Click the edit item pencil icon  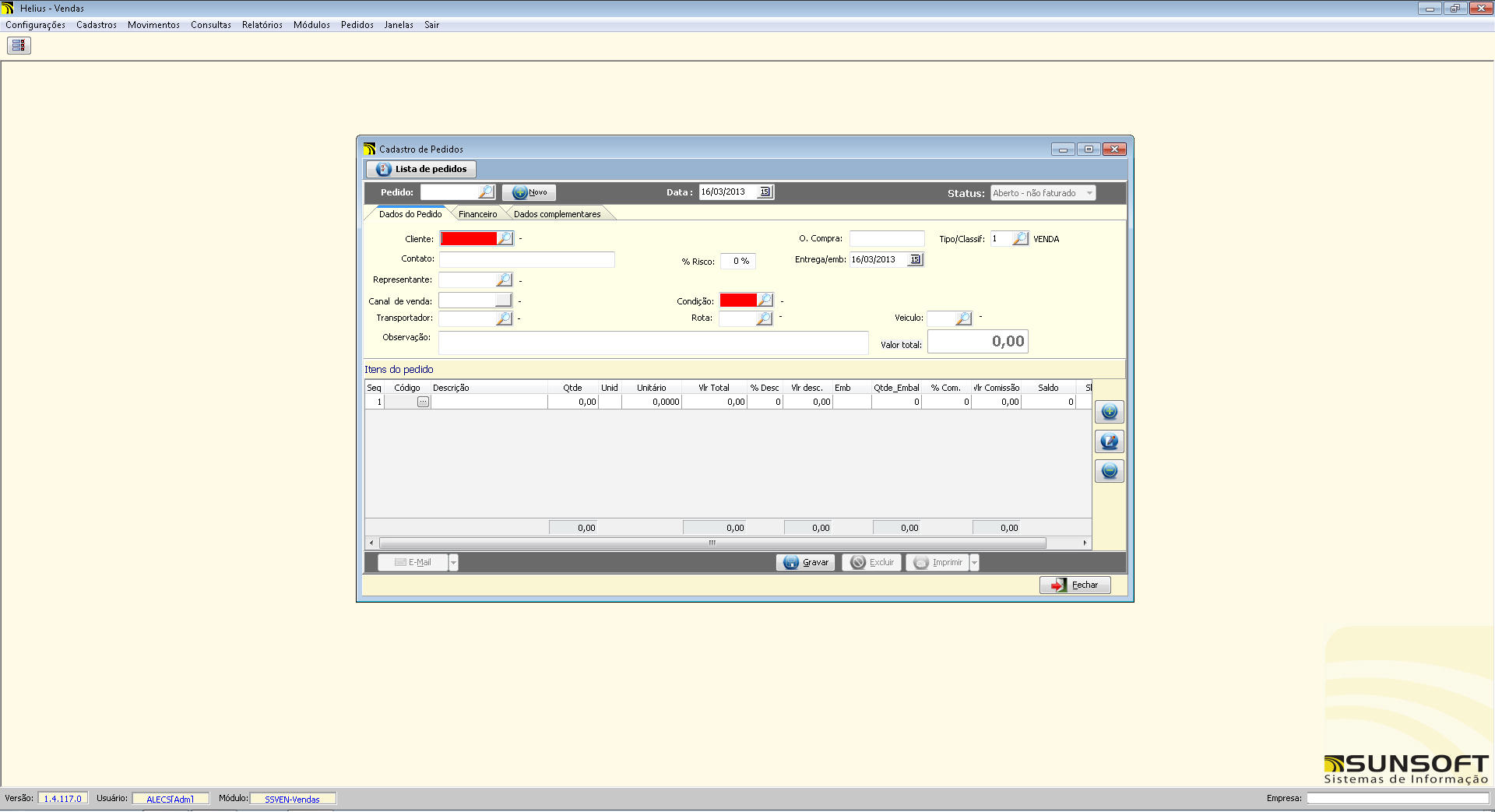(1109, 441)
